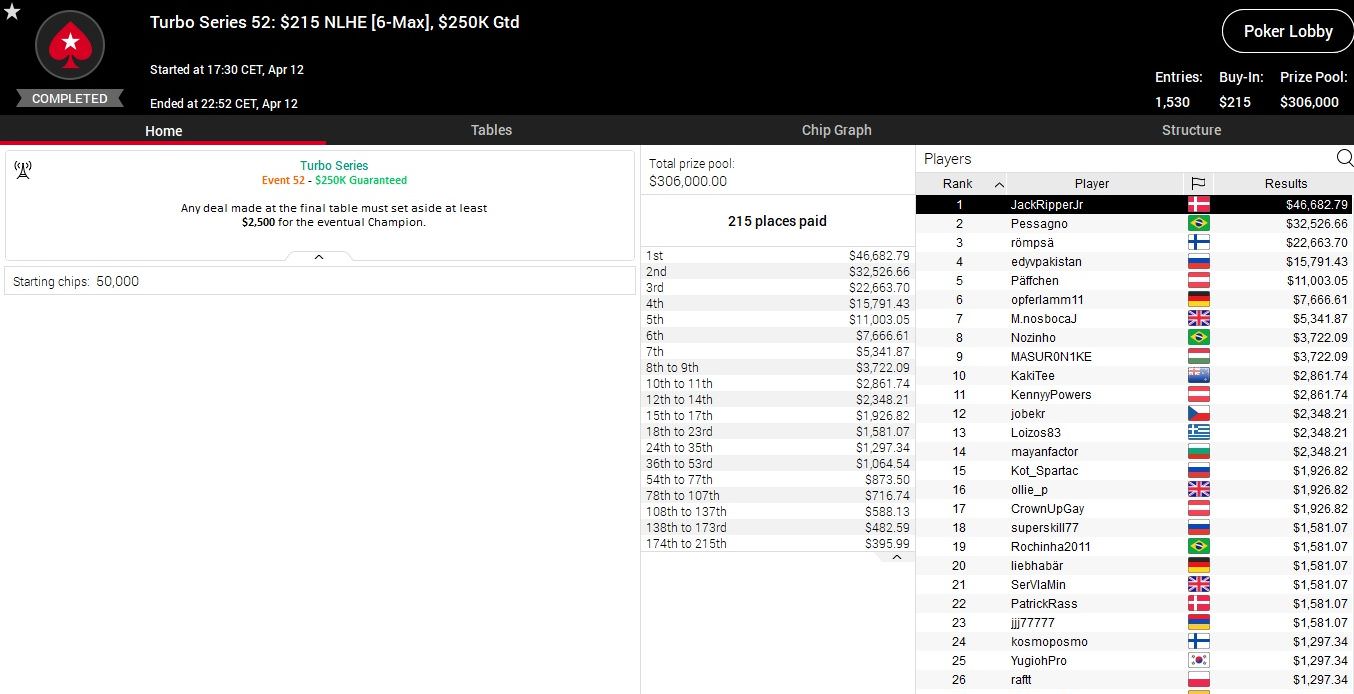Click the Denmark flag beside JackRipperJr
The height and width of the screenshot is (694, 1354).
point(1197,205)
